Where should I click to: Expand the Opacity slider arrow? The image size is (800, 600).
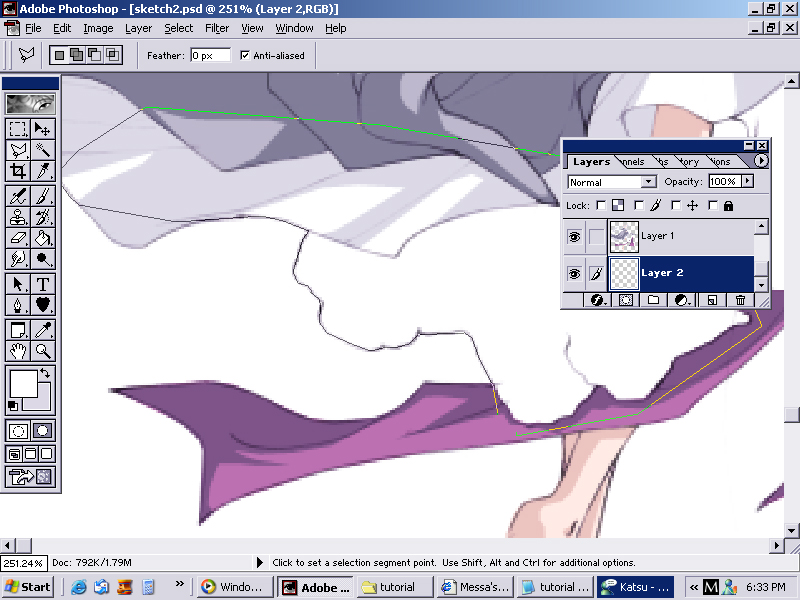tap(748, 181)
